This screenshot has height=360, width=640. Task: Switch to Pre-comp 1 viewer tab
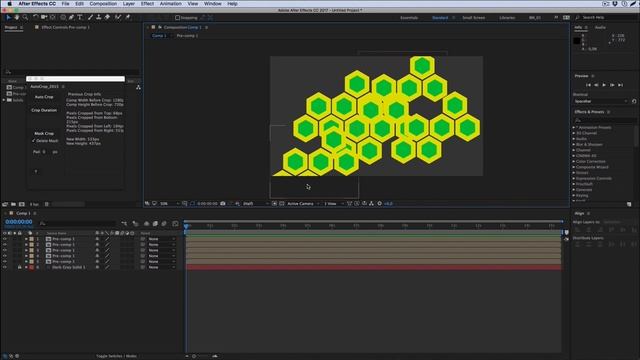(x=187, y=36)
